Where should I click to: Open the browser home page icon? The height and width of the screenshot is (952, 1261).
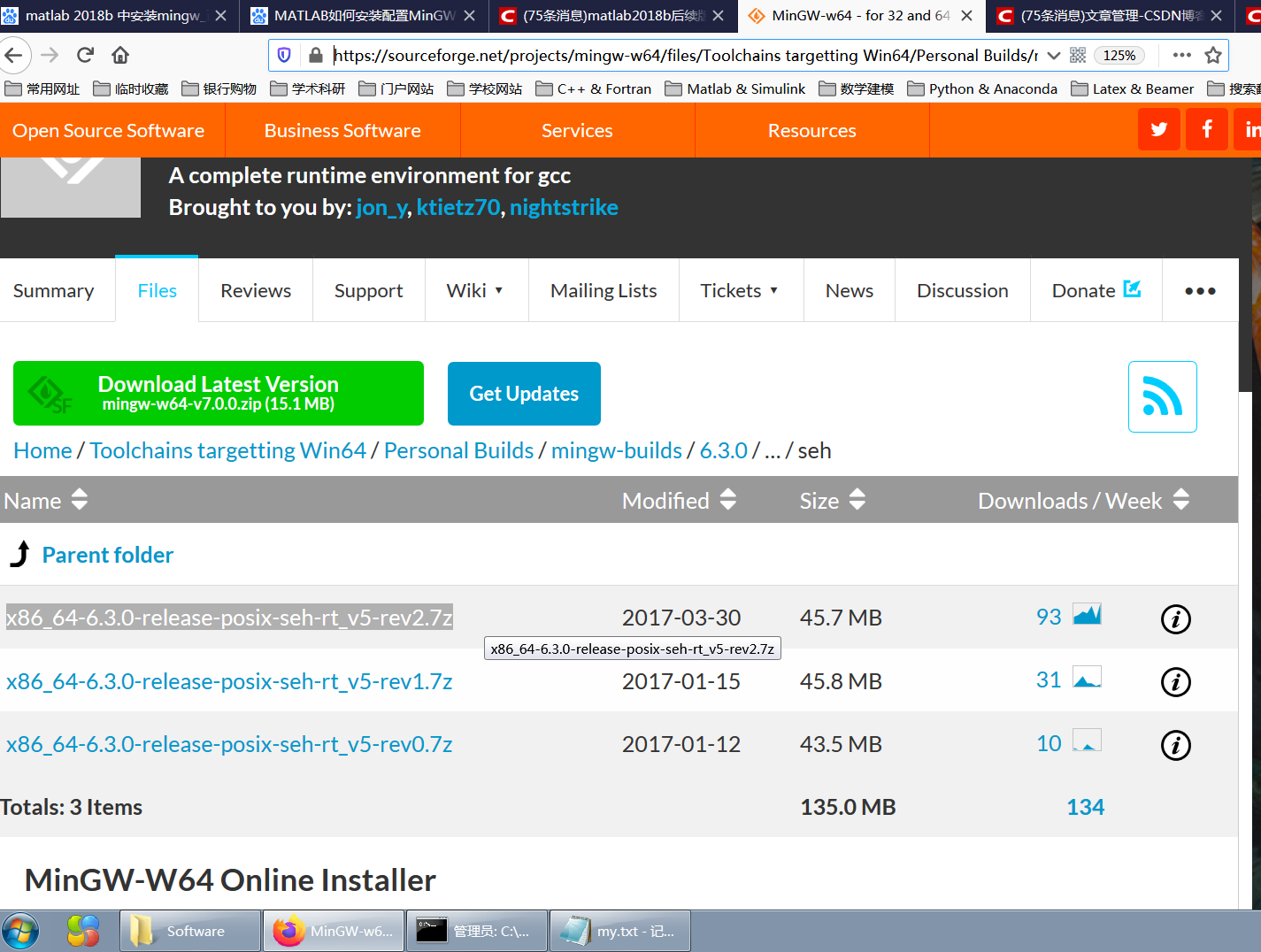[x=120, y=55]
